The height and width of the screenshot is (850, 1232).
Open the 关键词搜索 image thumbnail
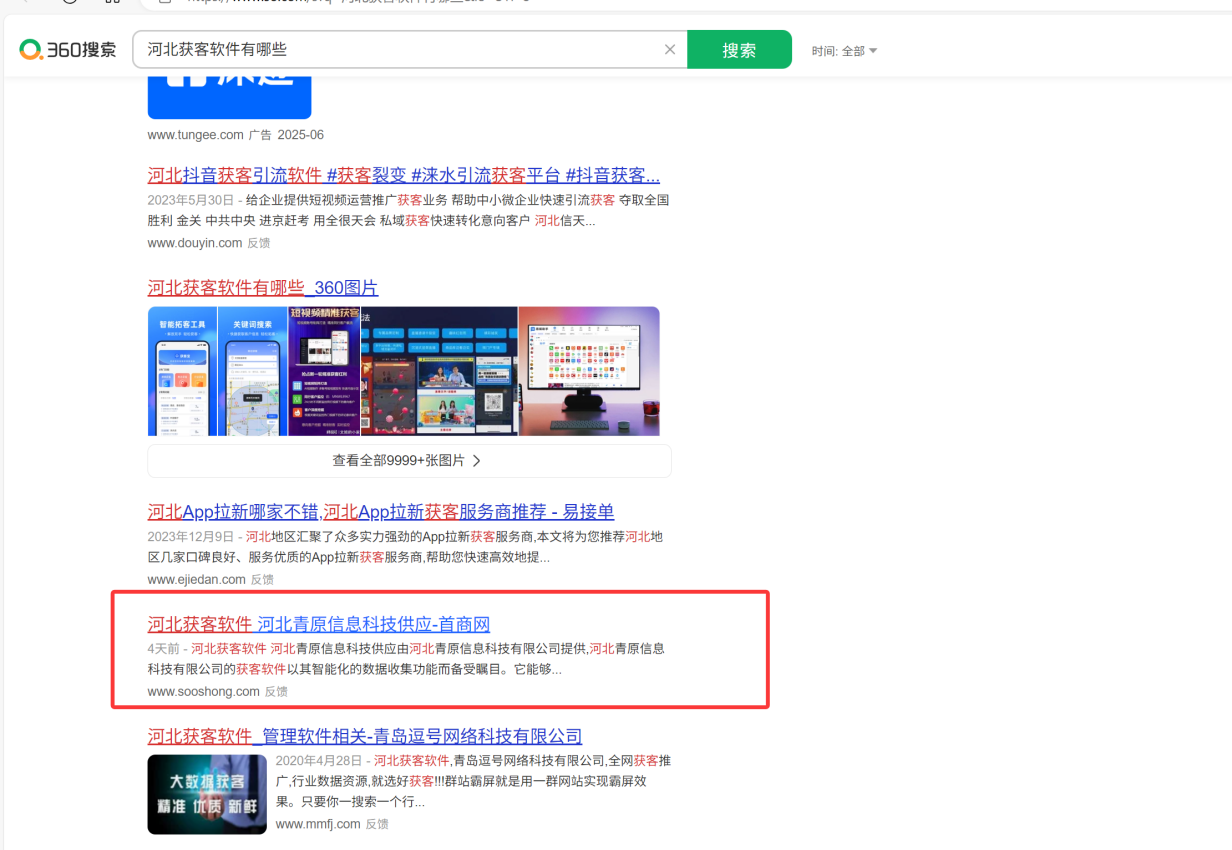[x=252, y=371]
